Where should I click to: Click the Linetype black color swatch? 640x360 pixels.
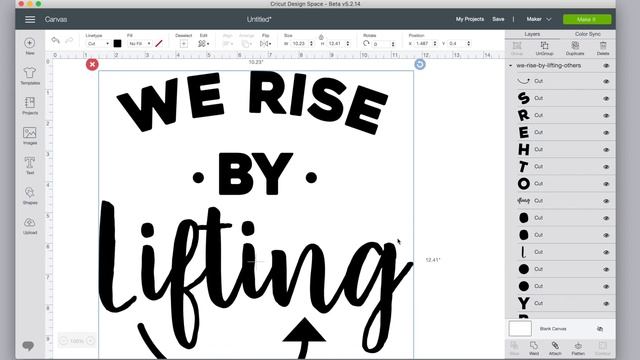pyautogui.click(x=118, y=43)
